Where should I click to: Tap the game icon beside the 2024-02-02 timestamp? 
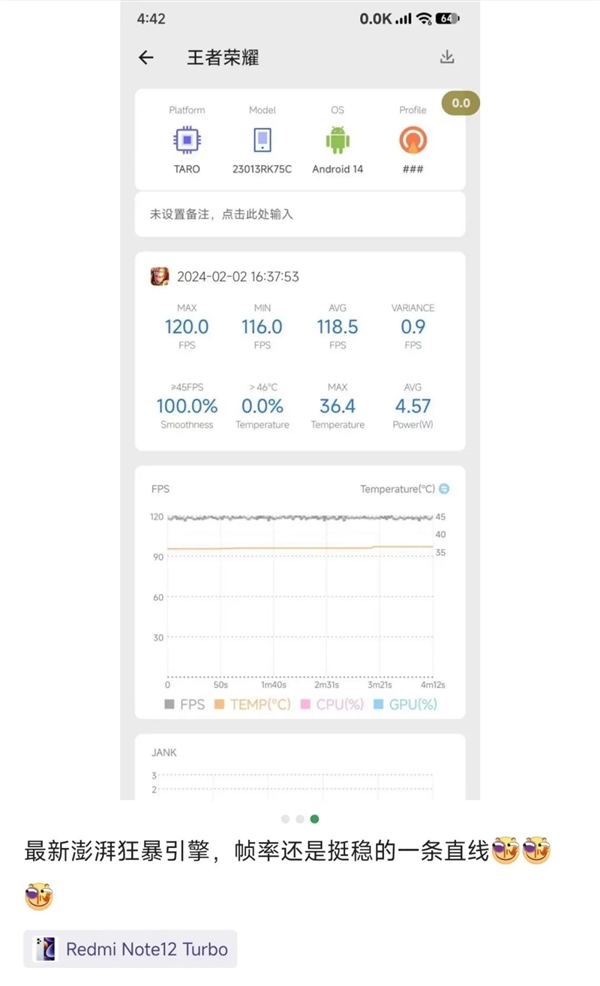[160, 277]
